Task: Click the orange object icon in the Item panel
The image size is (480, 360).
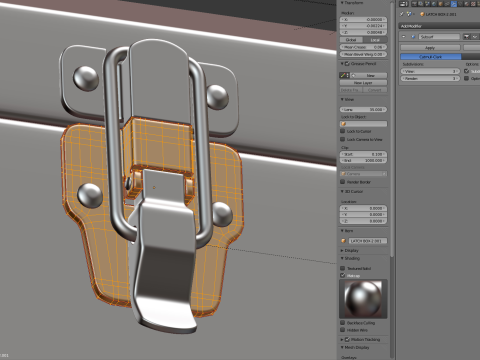Action: click(x=344, y=241)
